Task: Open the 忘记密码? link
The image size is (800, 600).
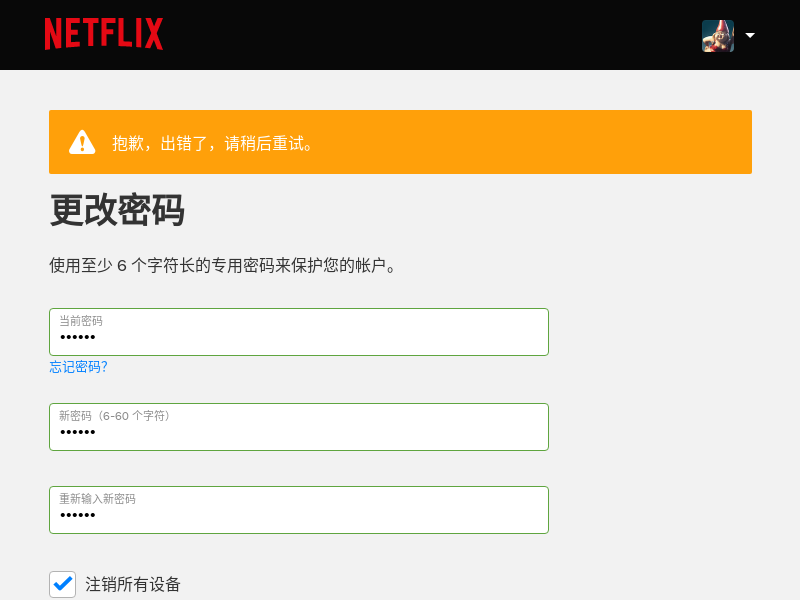Action: point(79,367)
